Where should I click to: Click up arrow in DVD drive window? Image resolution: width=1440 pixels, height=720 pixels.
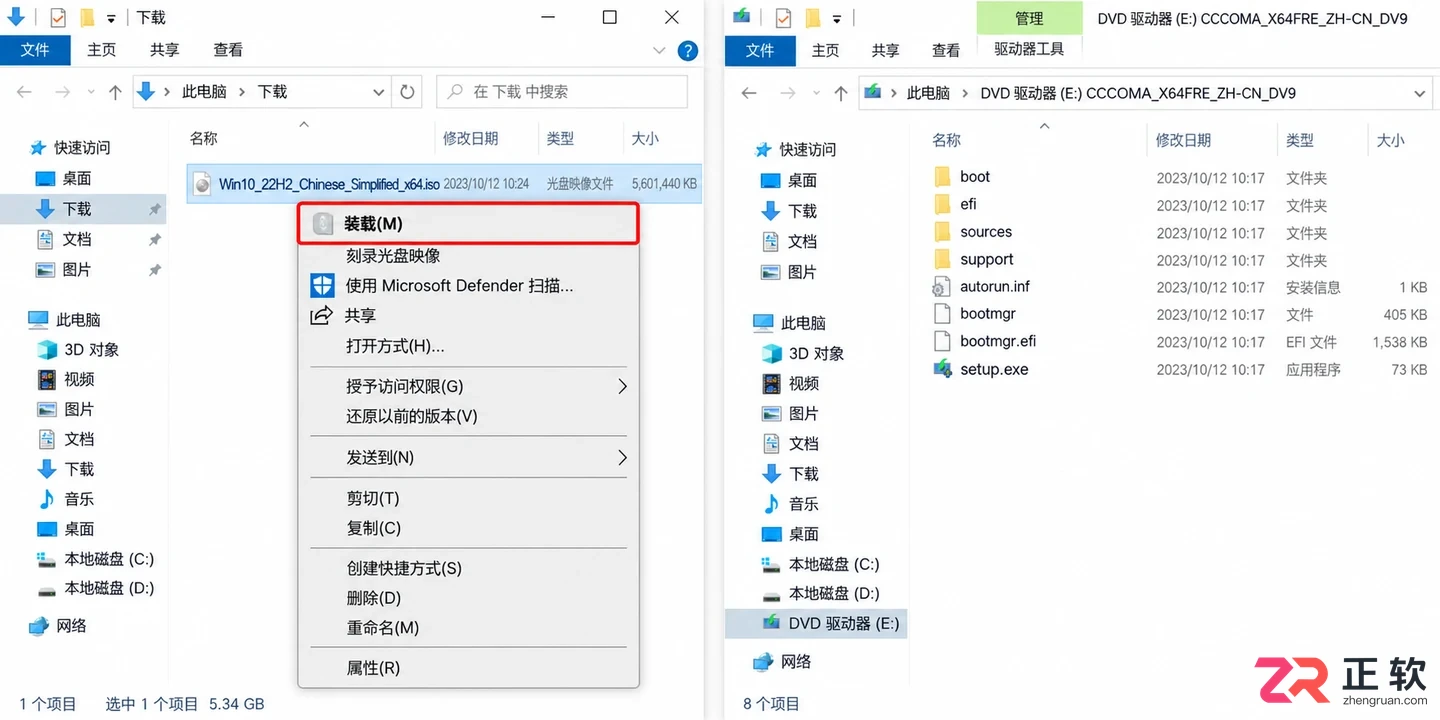[840, 93]
